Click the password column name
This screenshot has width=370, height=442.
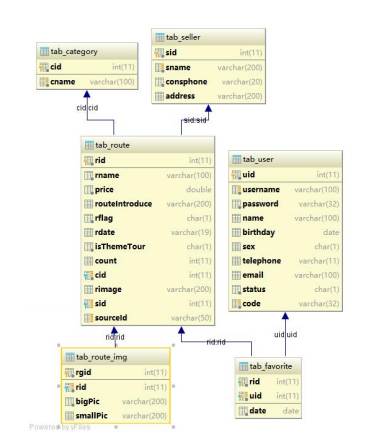[260, 204]
